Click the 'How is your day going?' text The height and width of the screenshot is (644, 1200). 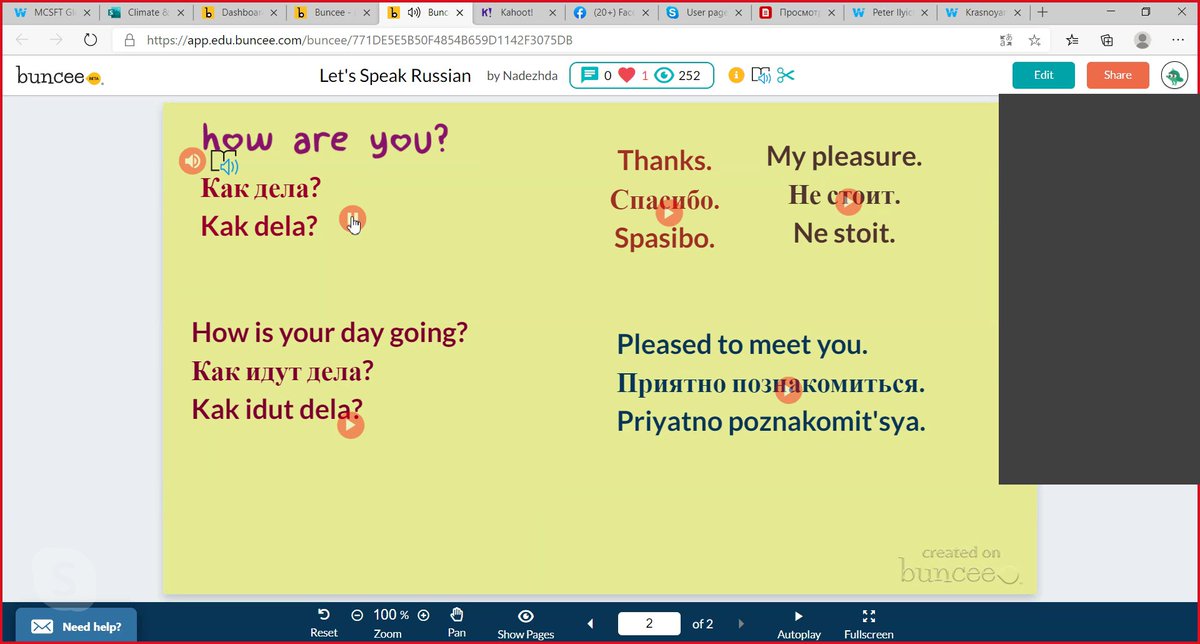click(x=329, y=333)
